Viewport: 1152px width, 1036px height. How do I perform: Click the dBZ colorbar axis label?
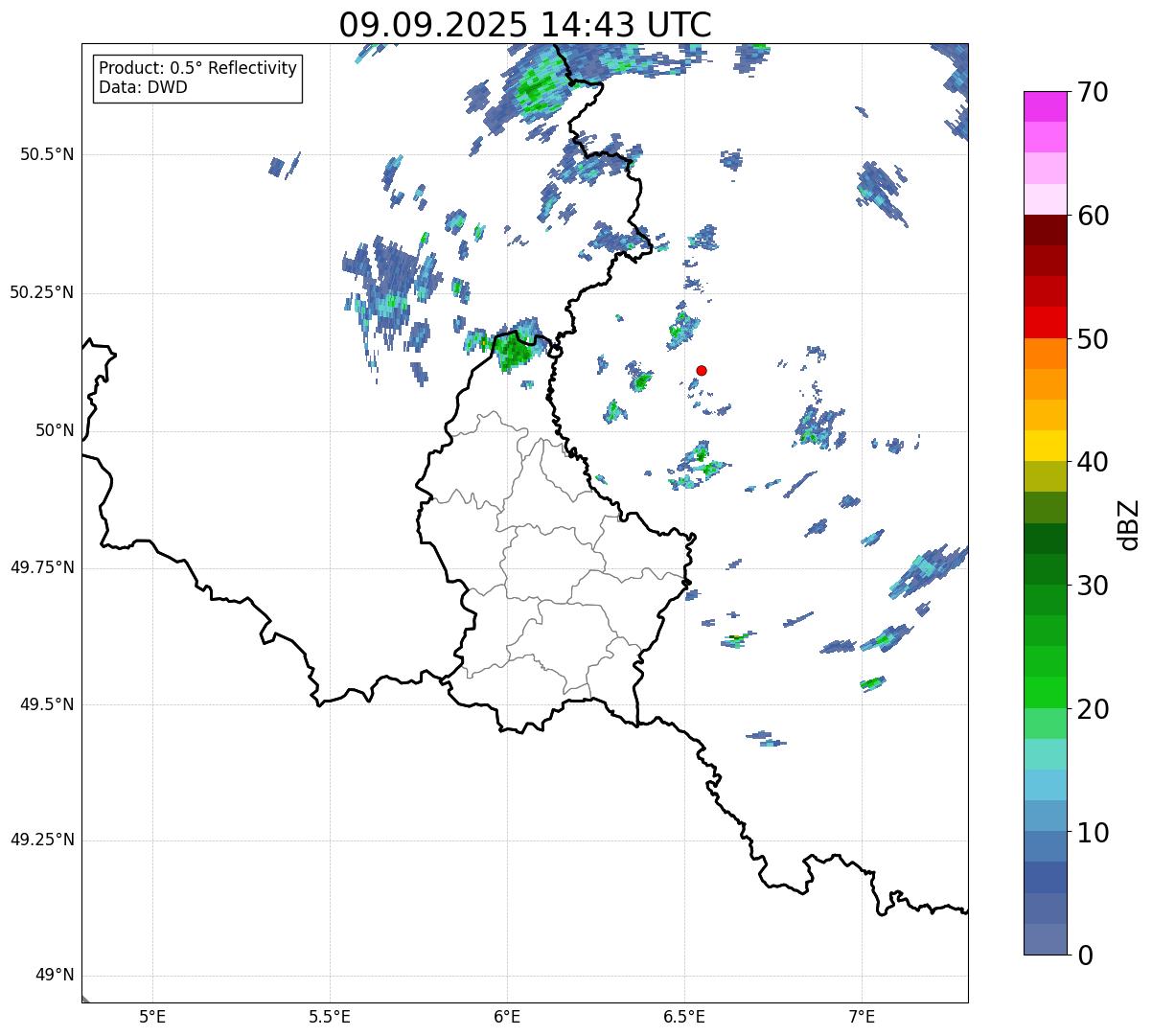coord(1129,523)
